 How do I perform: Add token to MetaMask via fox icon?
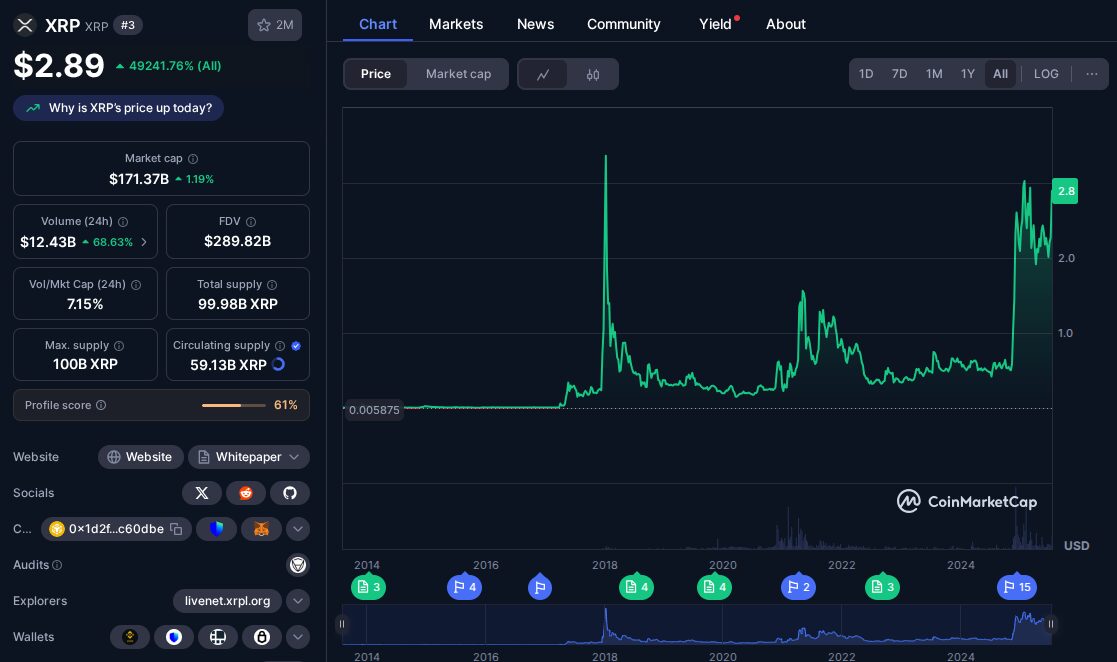click(x=261, y=529)
